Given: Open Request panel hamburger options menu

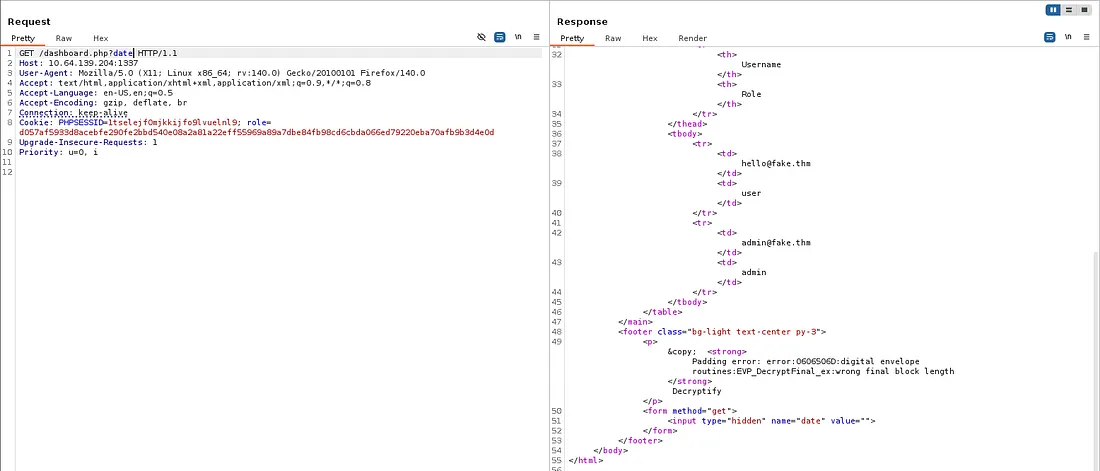Looking at the screenshot, I should point(537,37).
